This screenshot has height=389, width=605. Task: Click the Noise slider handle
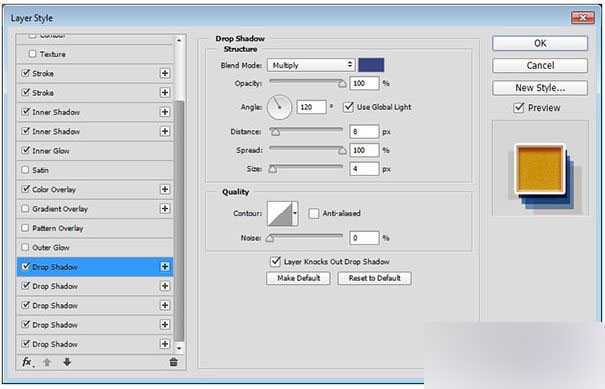pyautogui.click(x=270, y=238)
